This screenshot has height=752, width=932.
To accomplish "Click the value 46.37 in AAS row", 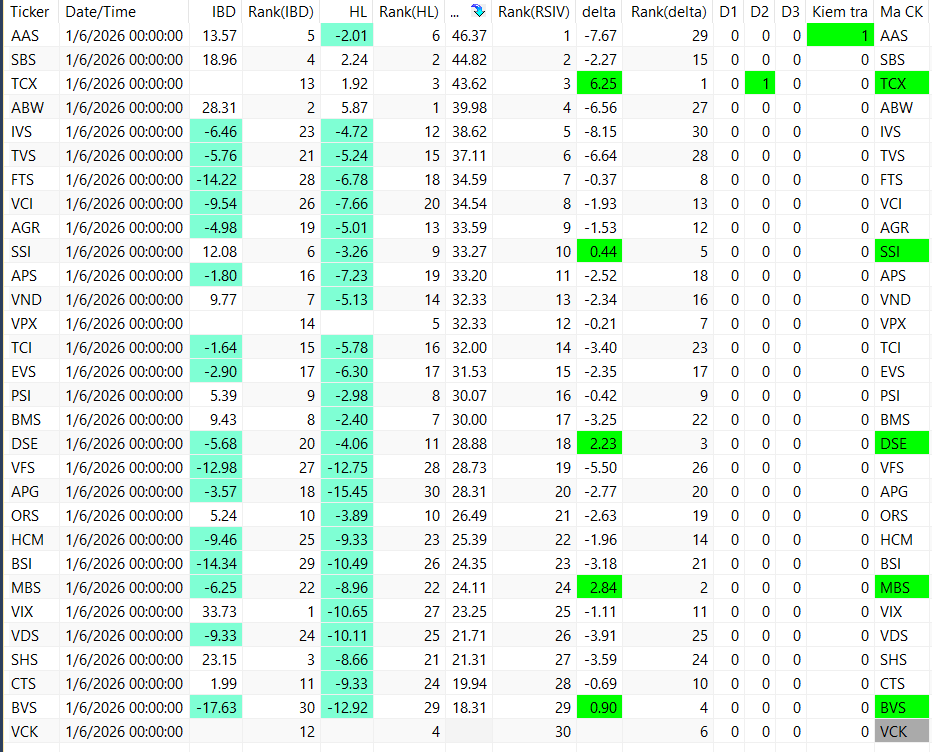I will click(470, 36).
